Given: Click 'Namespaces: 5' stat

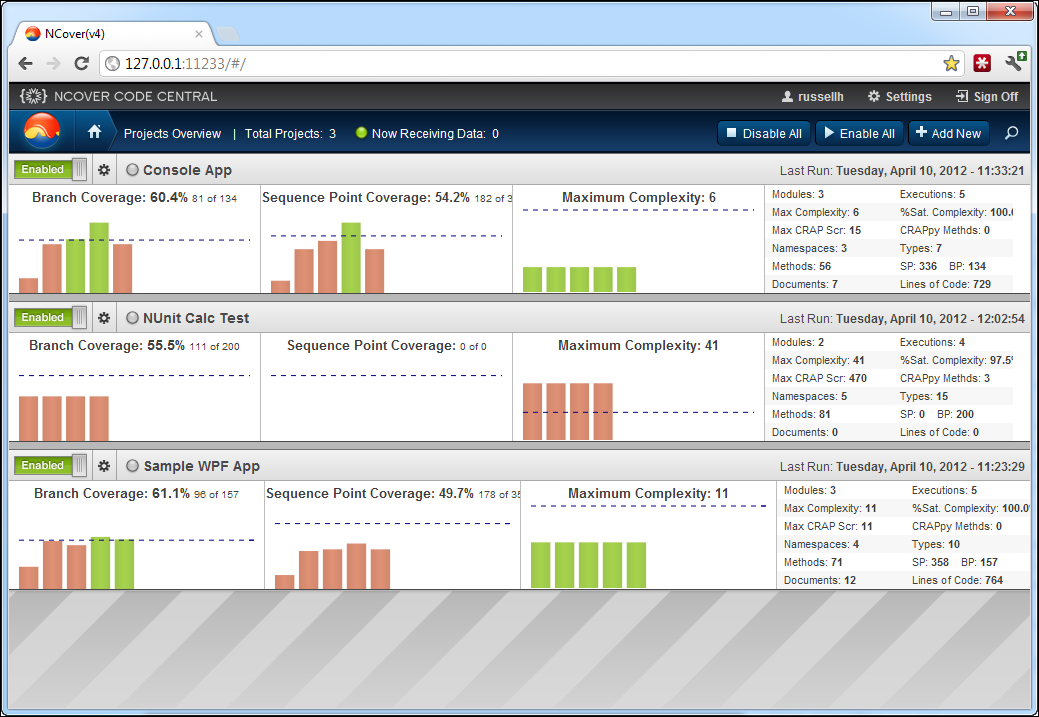Looking at the screenshot, I should 809,396.
